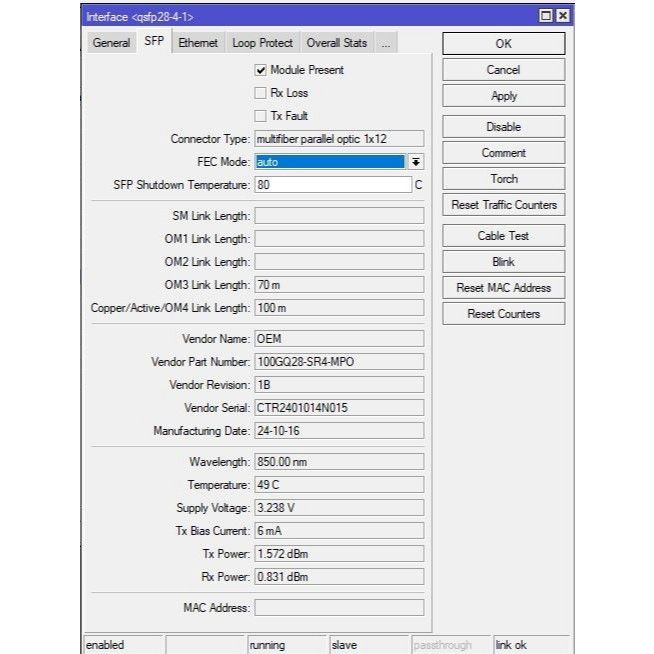654x654 pixels.
Task: Click Reset Traffic Counters
Action: [x=503, y=205]
